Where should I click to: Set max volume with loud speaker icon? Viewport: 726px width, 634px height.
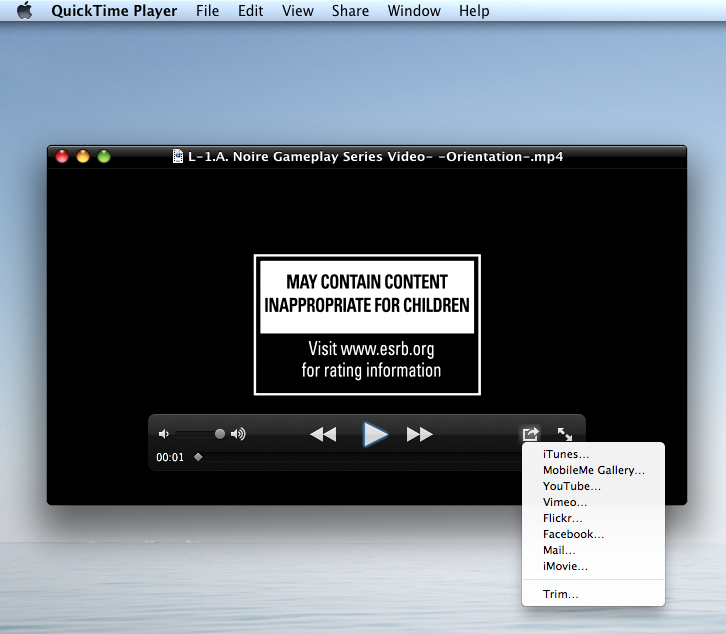pyautogui.click(x=238, y=434)
